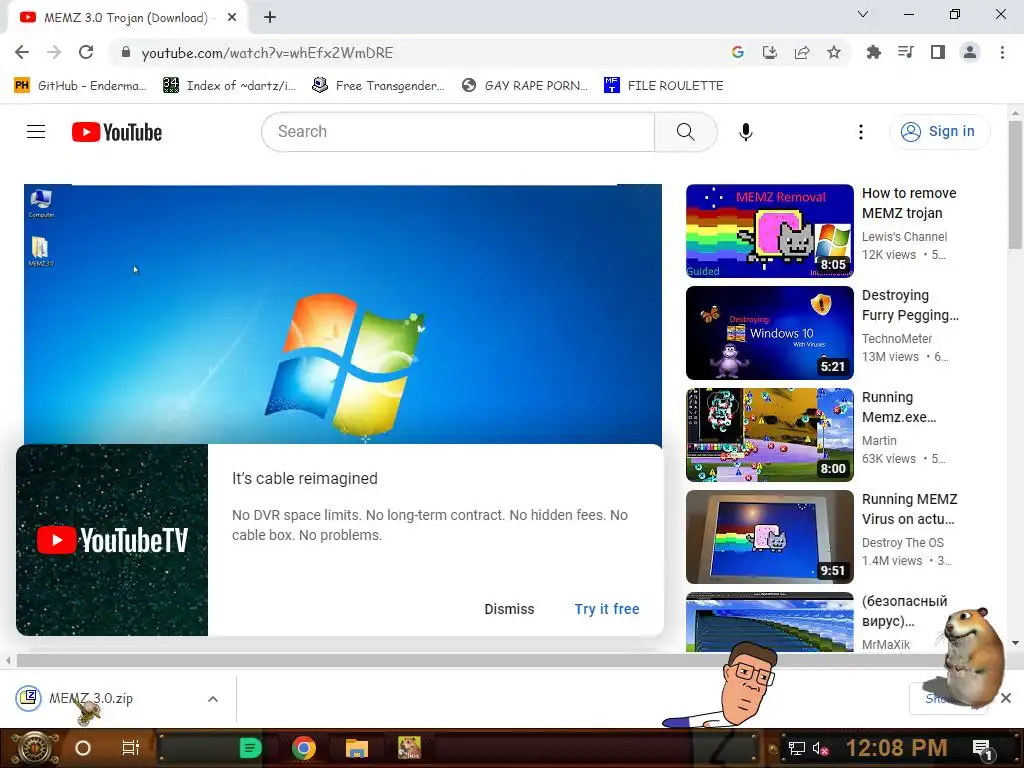The width and height of the screenshot is (1024, 768).
Task: Go back in browser history
Action: click(x=22, y=52)
